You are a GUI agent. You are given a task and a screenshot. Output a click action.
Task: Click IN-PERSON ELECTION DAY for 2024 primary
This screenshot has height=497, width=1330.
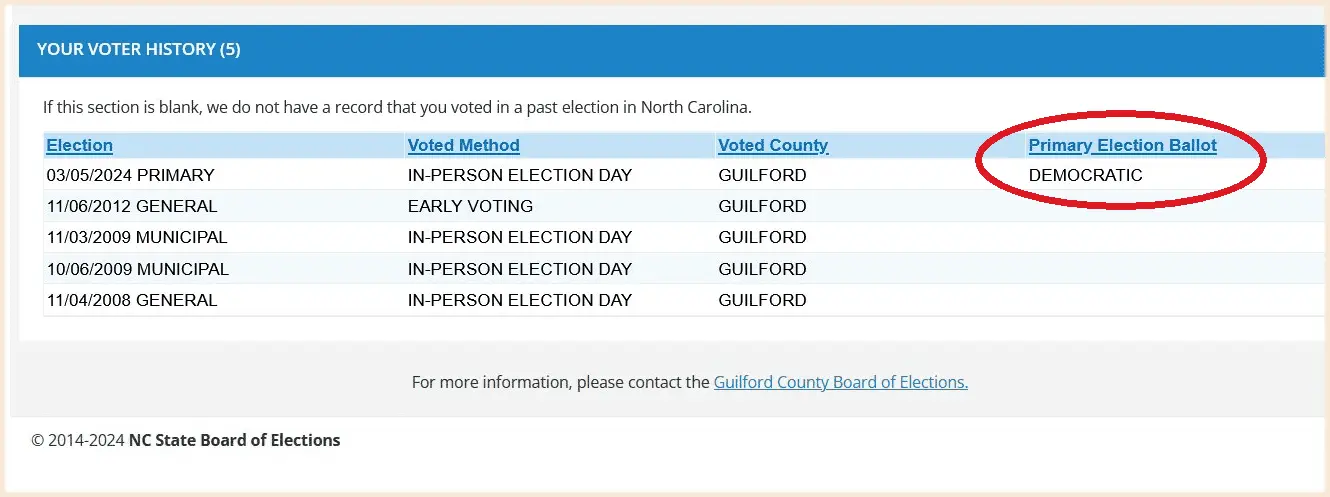point(520,175)
